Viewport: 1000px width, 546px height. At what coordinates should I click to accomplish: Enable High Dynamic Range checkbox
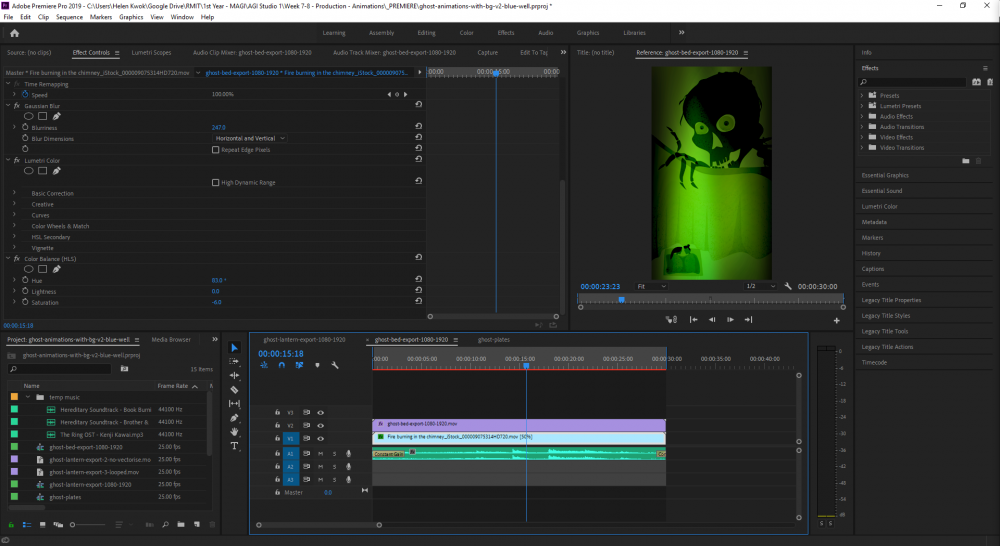pos(216,182)
